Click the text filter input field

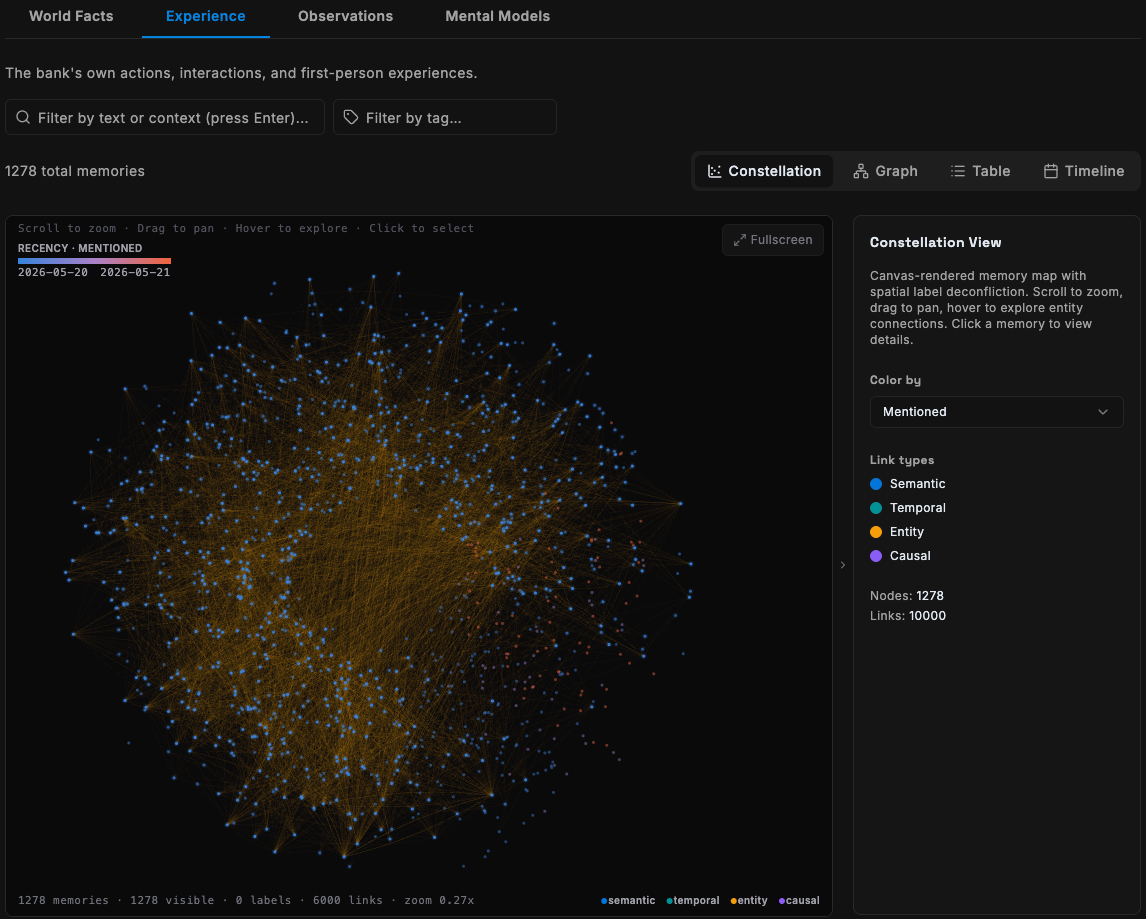165,118
